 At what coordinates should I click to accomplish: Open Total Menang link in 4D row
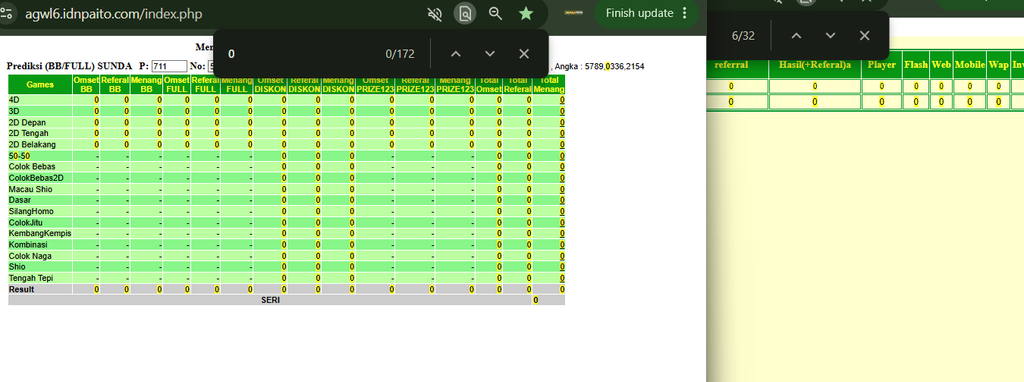(562, 101)
